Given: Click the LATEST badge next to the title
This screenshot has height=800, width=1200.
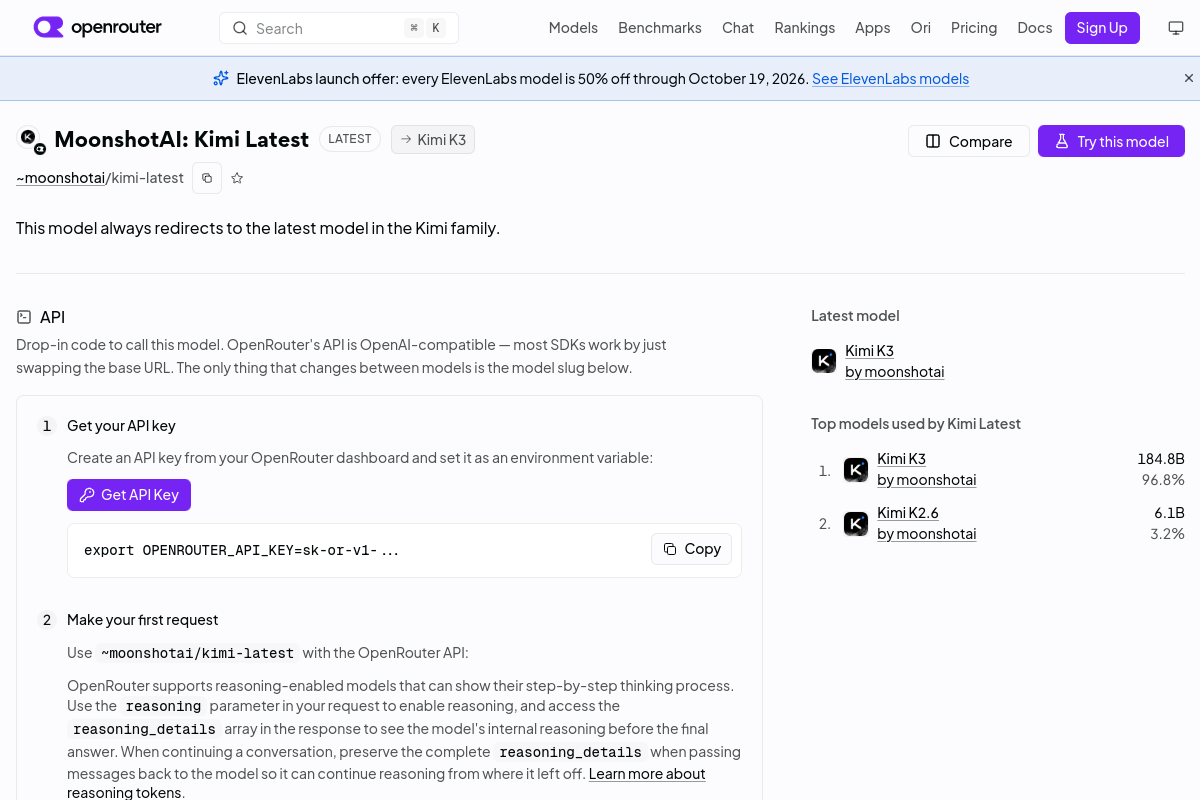Looking at the screenshot, I should [x=350, y=139].
